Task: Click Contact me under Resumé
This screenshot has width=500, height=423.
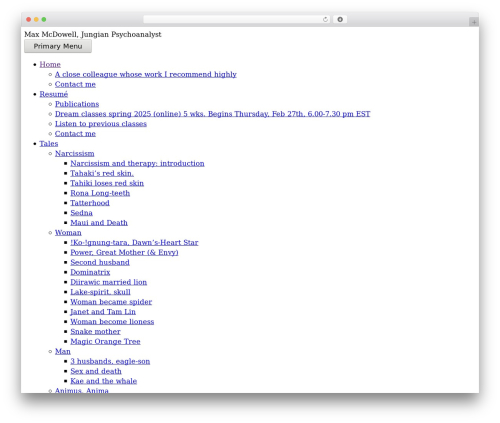Action: pyautogui.click(x=75, y=134)
